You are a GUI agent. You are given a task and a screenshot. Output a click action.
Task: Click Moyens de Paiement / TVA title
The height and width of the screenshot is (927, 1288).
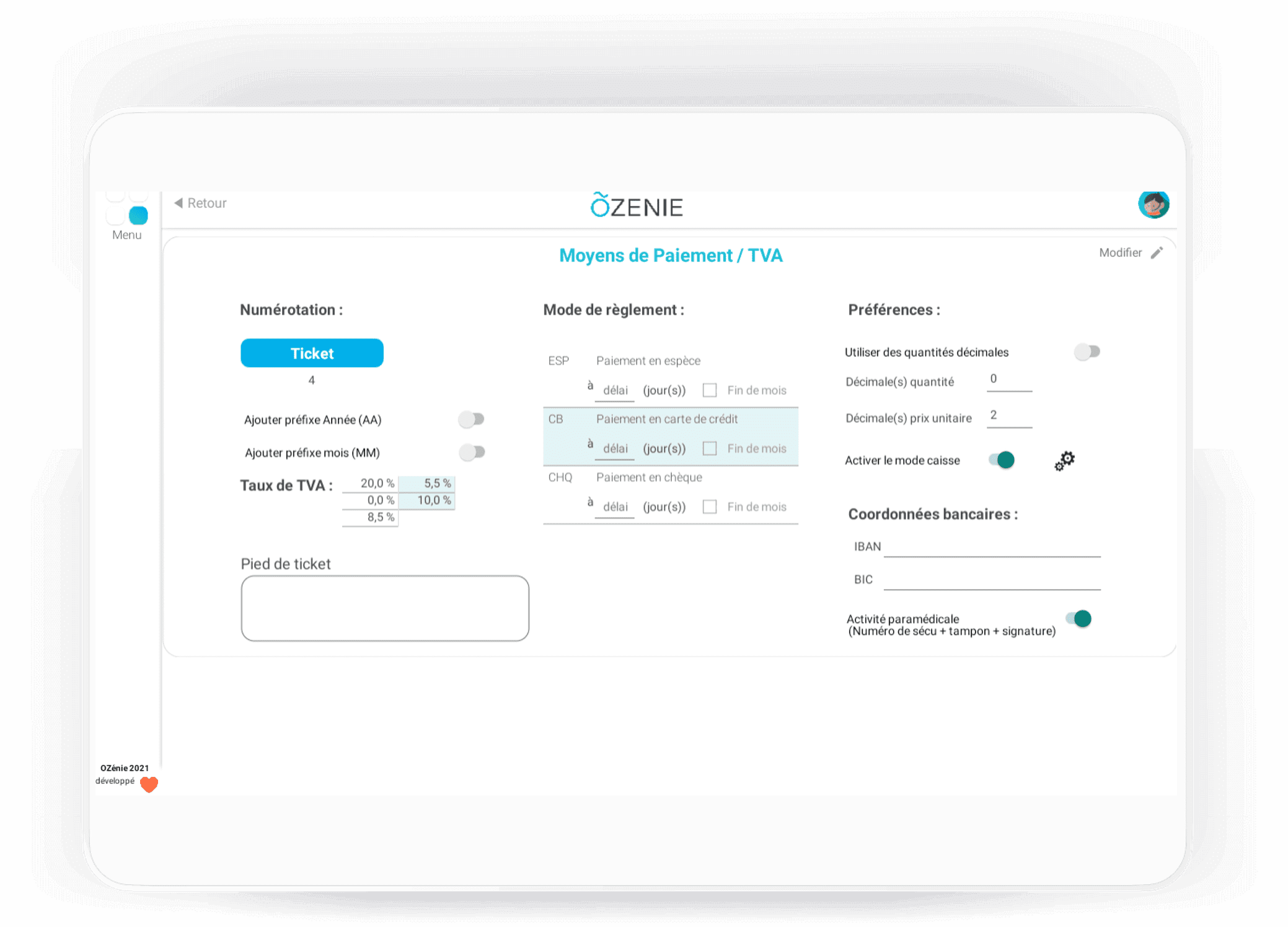point(671,255)
